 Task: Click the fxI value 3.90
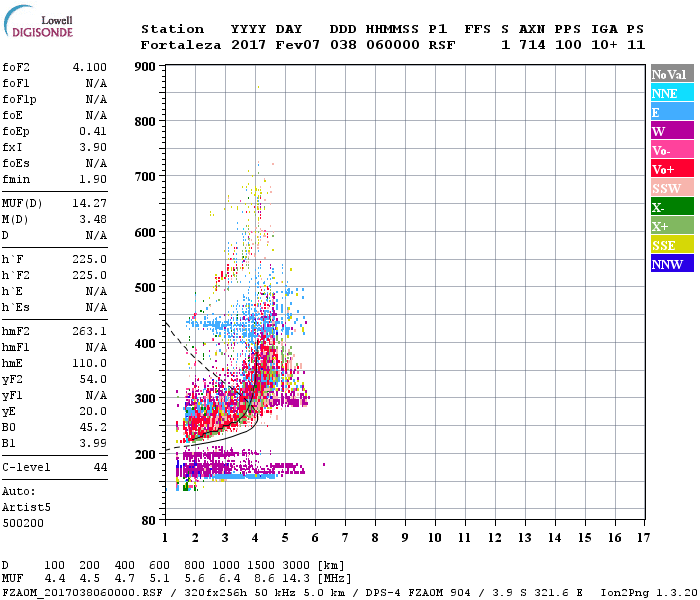93,147
